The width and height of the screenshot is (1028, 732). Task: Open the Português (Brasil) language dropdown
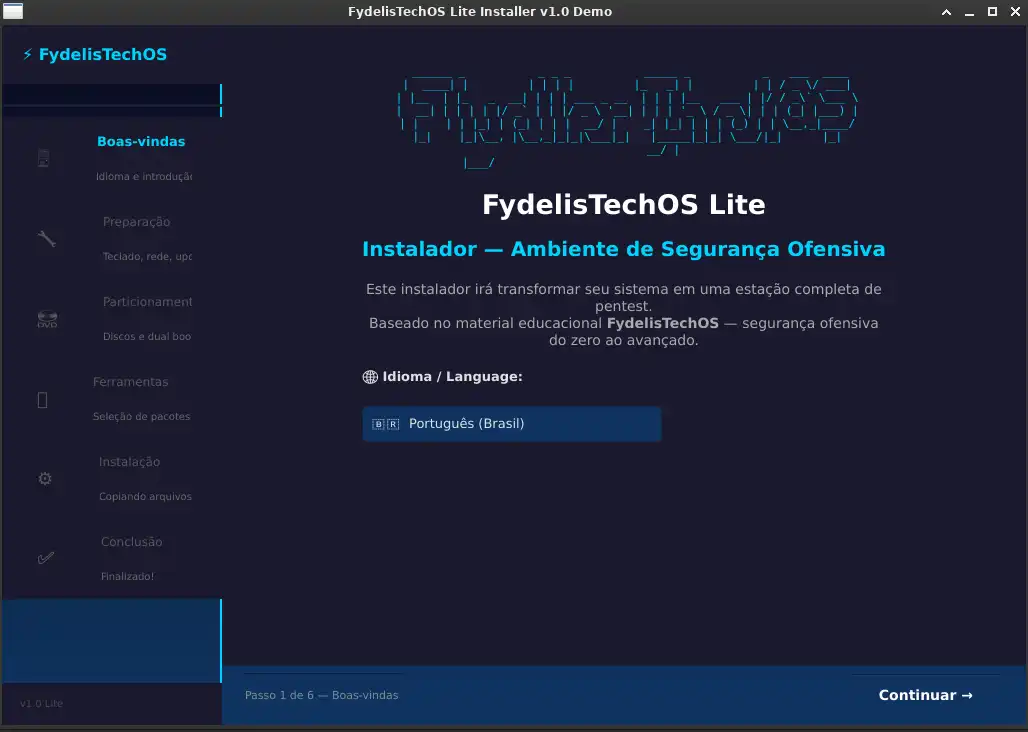511,423
